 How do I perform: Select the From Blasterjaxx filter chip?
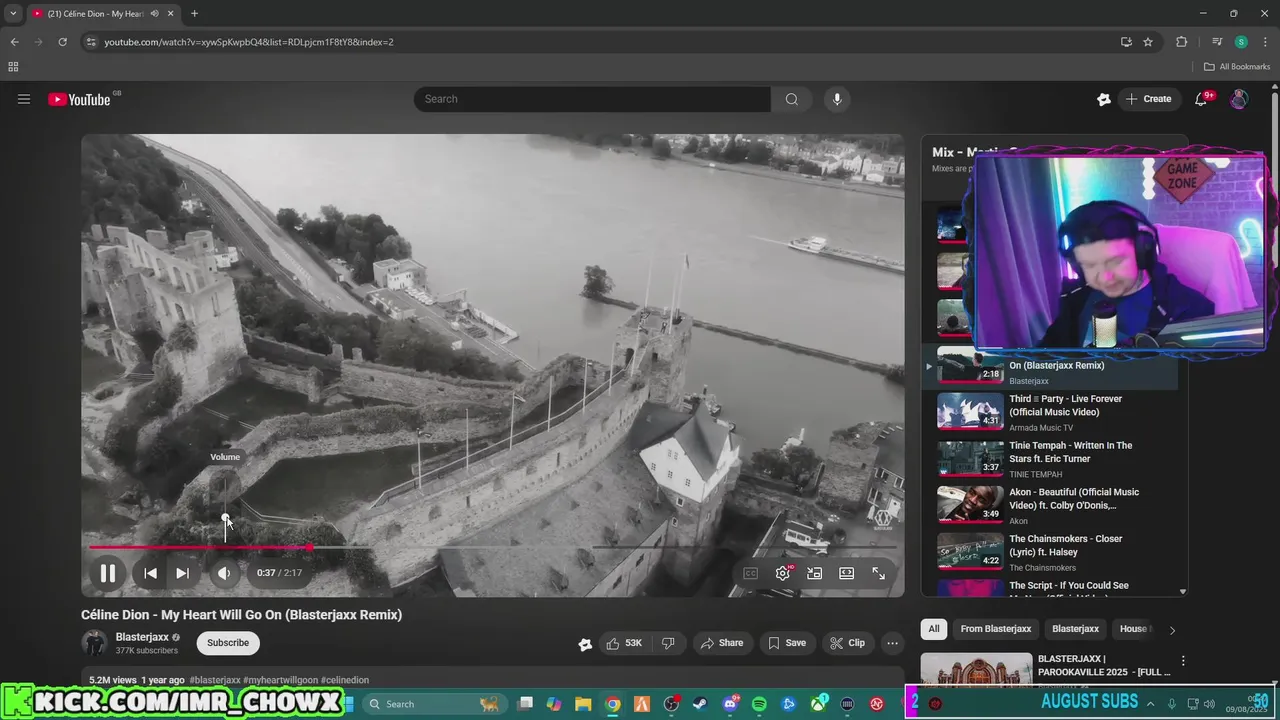(x=995, y=629)
